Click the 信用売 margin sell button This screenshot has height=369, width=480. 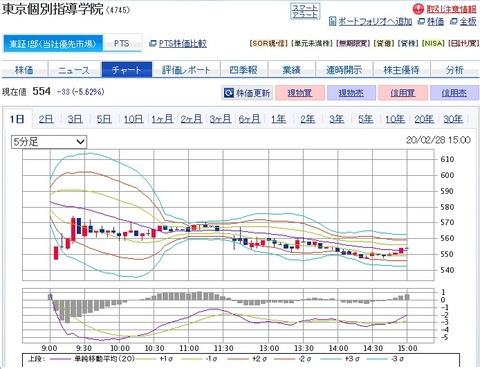click(x=454, y=93)
